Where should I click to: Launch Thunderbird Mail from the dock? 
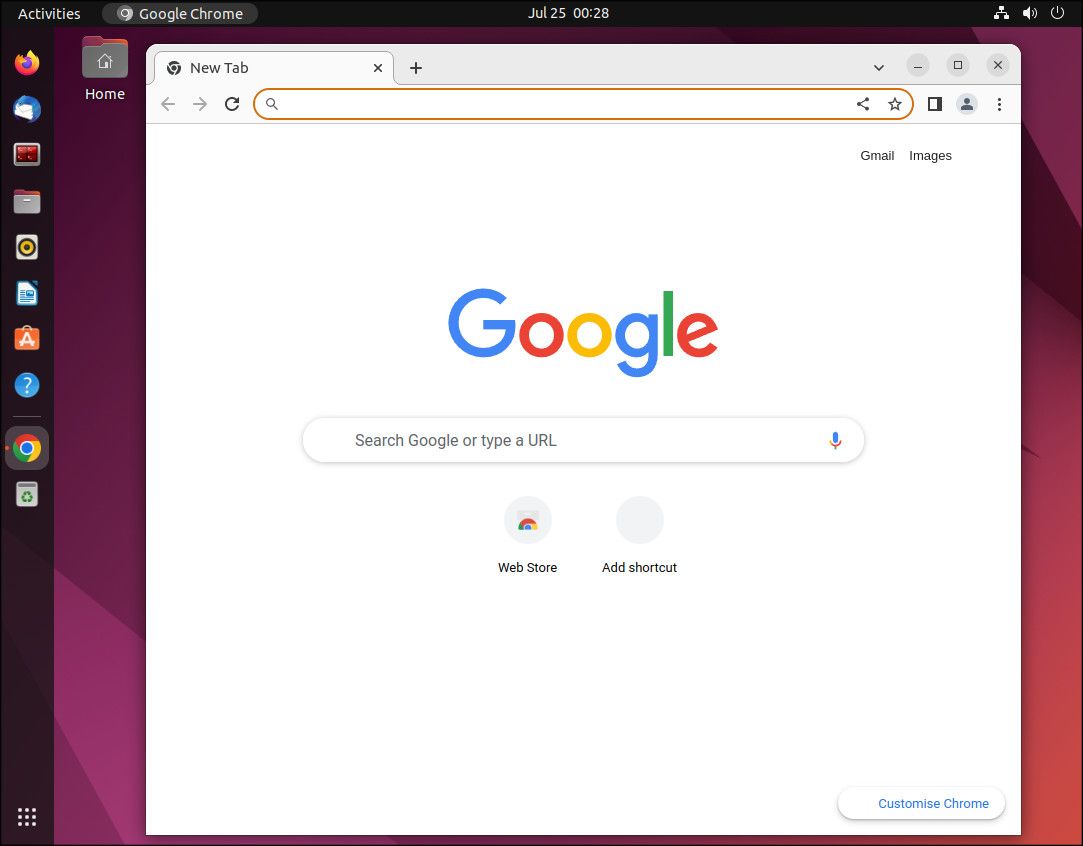tap(27, 109)
